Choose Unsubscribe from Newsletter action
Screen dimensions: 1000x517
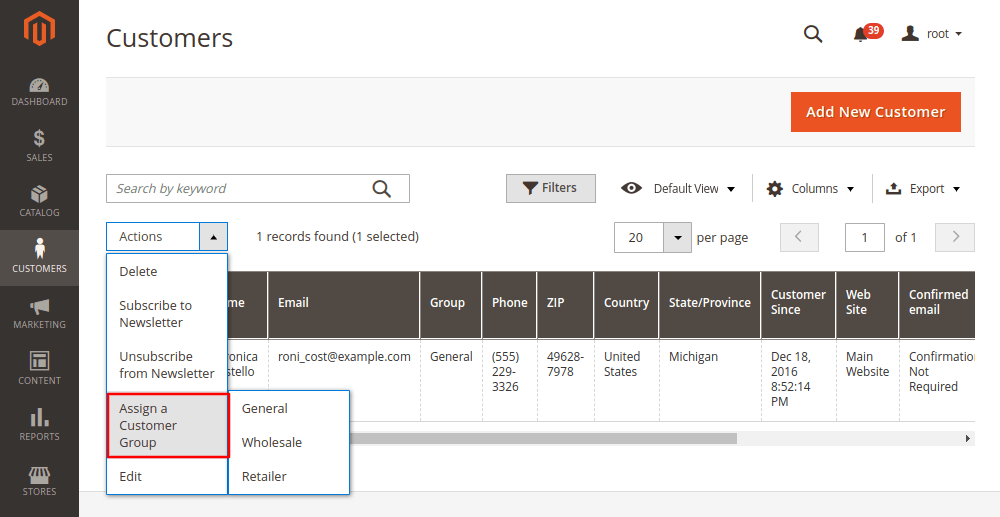(x=166, y=365)
